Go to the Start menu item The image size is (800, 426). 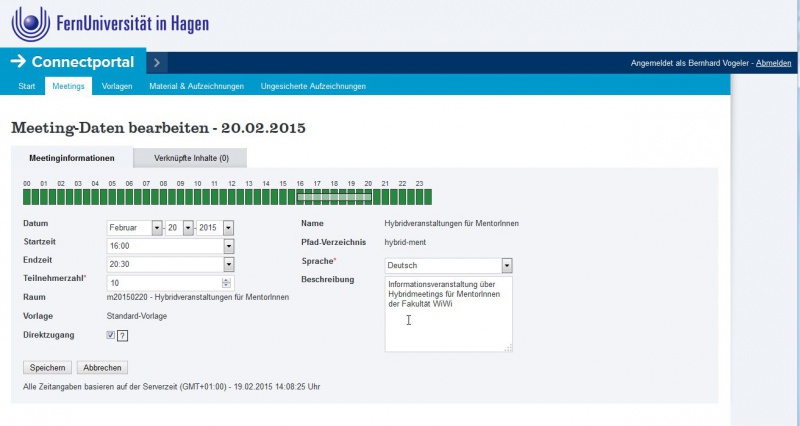point(27,86)
